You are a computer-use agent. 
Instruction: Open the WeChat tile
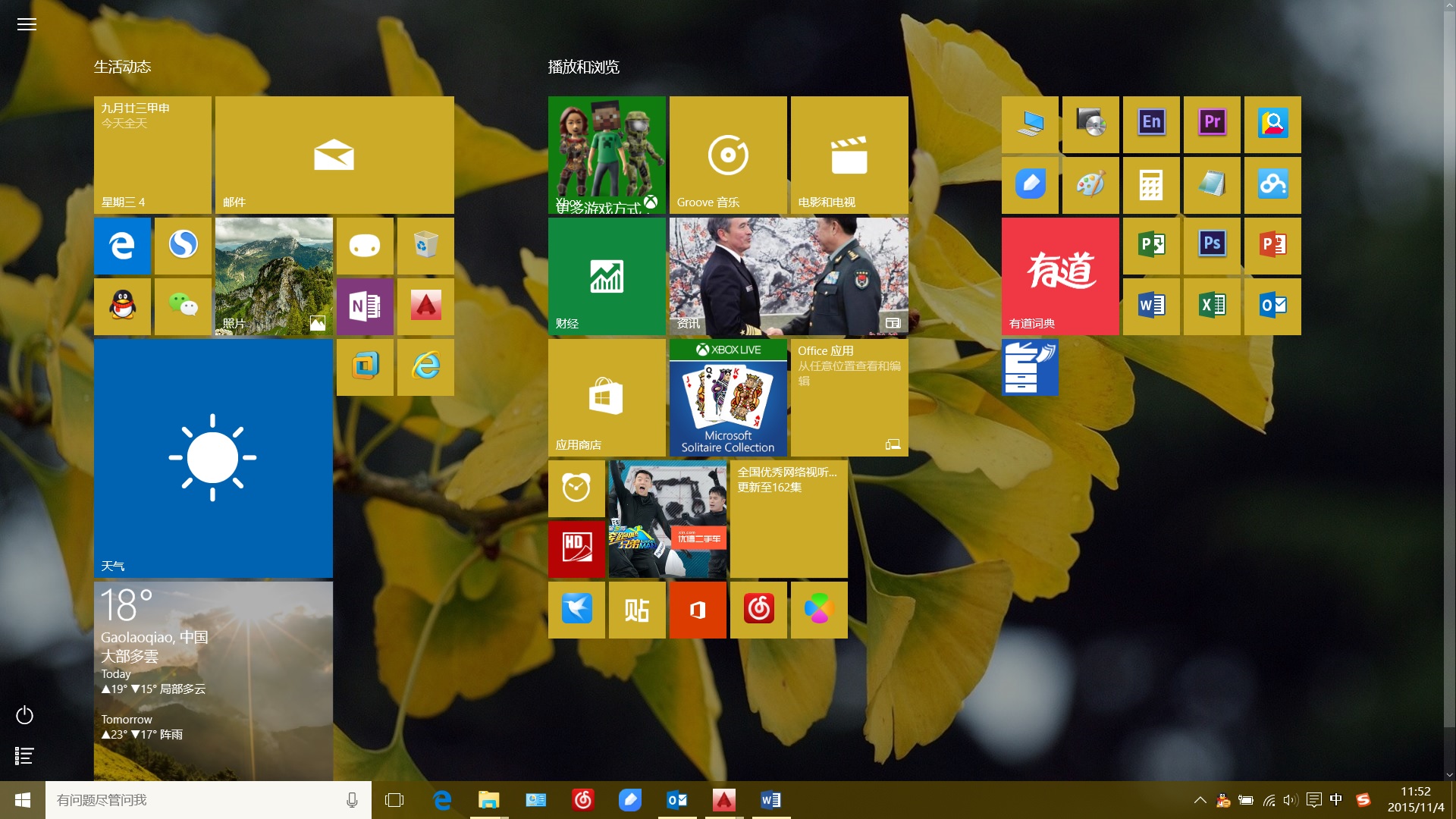click(x=183, y=306)
